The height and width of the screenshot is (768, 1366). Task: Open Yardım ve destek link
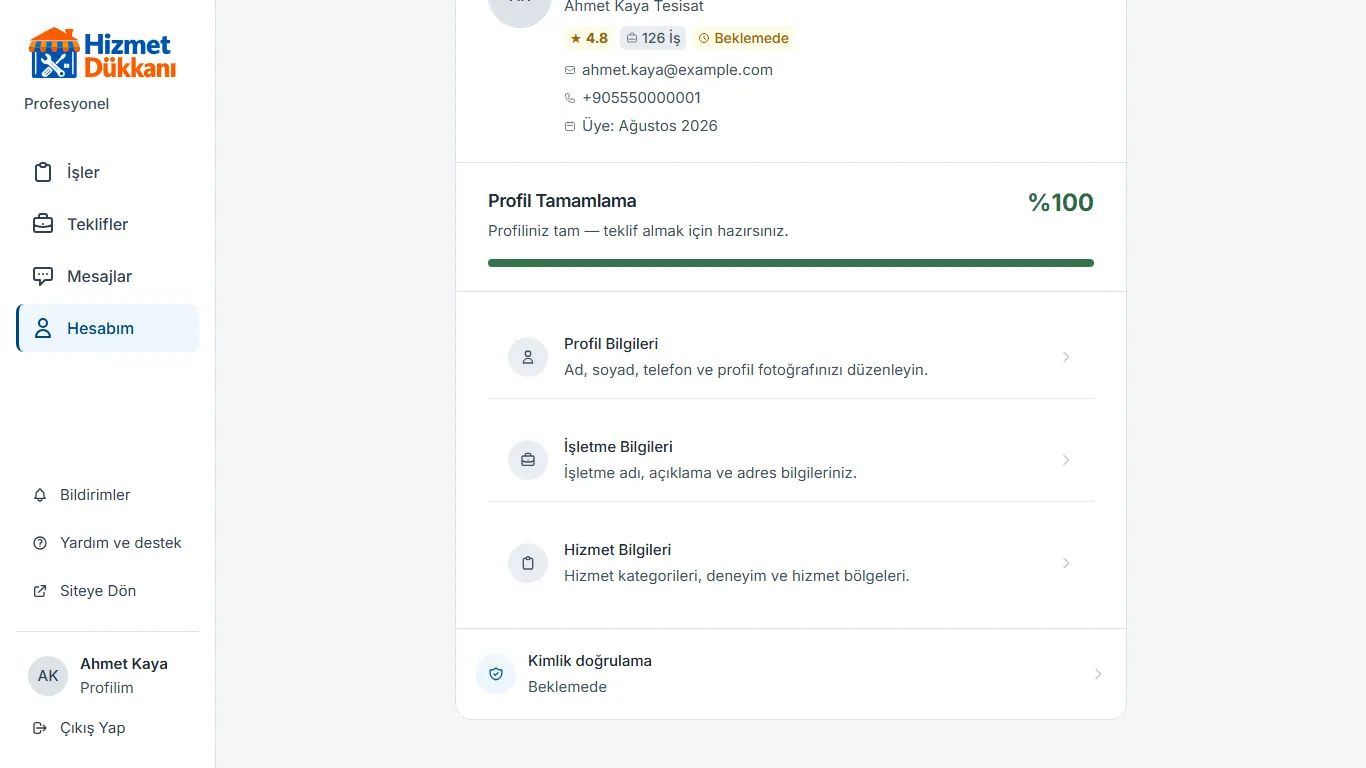click(x=108, y=543)
